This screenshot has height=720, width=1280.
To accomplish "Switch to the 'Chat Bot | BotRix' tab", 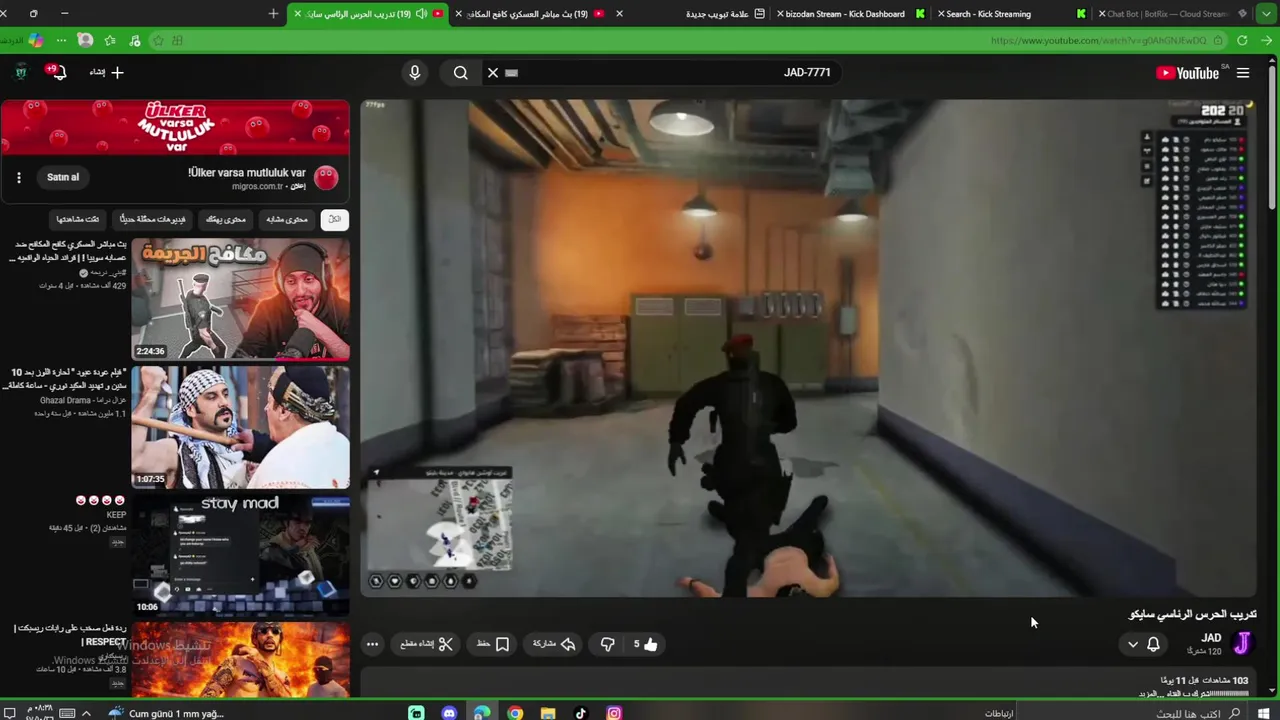I will [x=1168, y=14].
